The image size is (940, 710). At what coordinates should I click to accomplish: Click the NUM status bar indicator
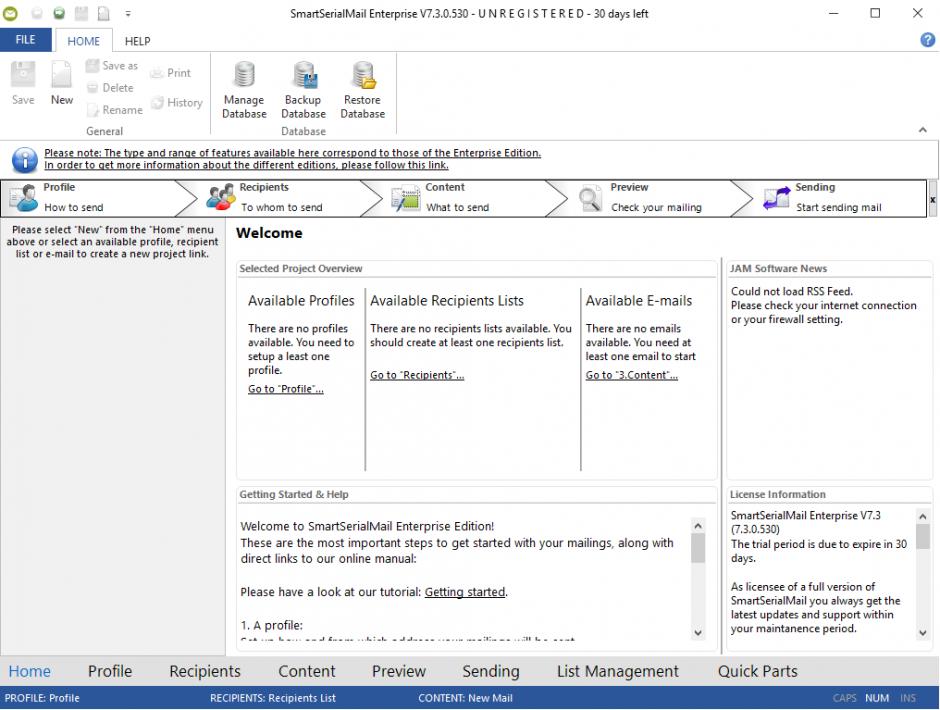point(877,699)
